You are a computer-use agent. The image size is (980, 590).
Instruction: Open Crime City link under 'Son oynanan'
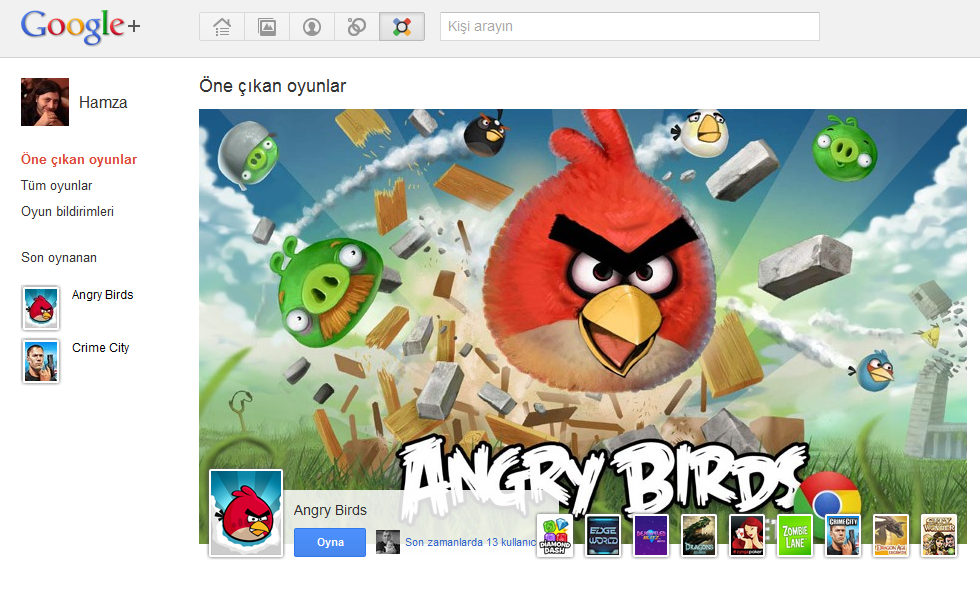101,348
